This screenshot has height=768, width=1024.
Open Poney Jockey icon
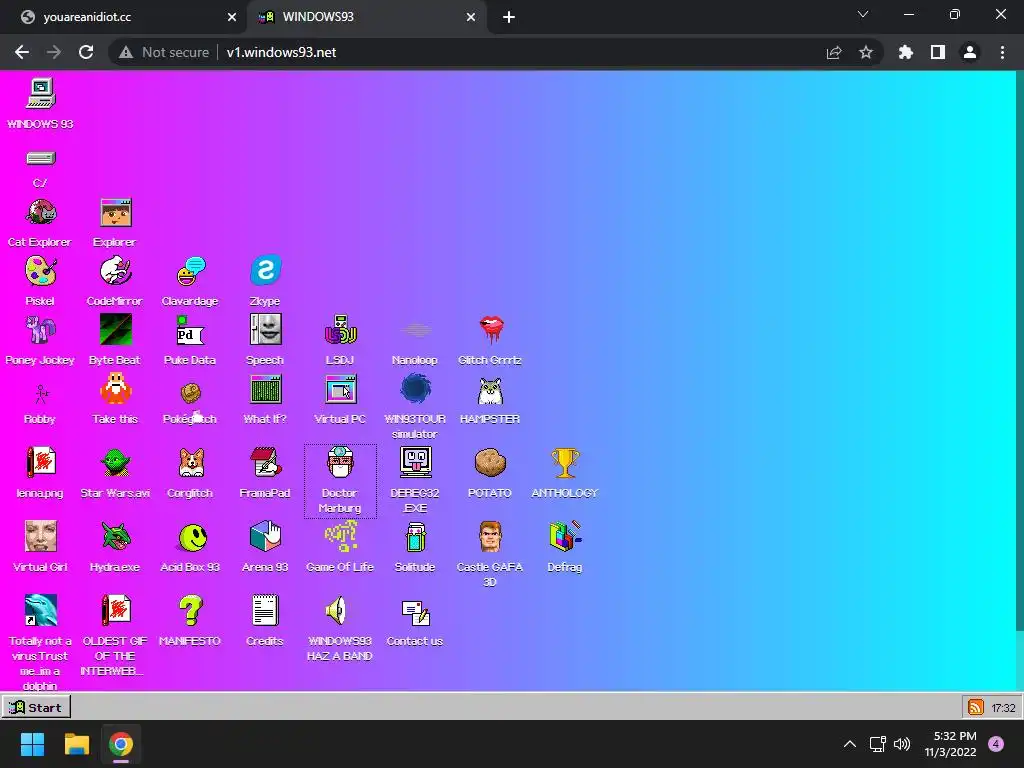pyautogui.click(x=40, y=330)
